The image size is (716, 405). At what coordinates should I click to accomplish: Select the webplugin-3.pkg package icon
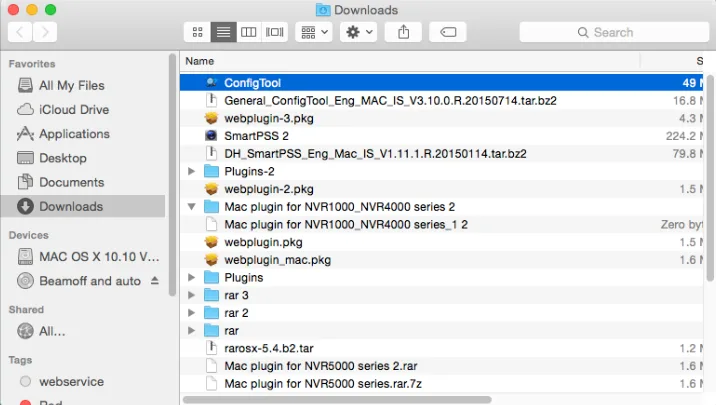[211, 118]
